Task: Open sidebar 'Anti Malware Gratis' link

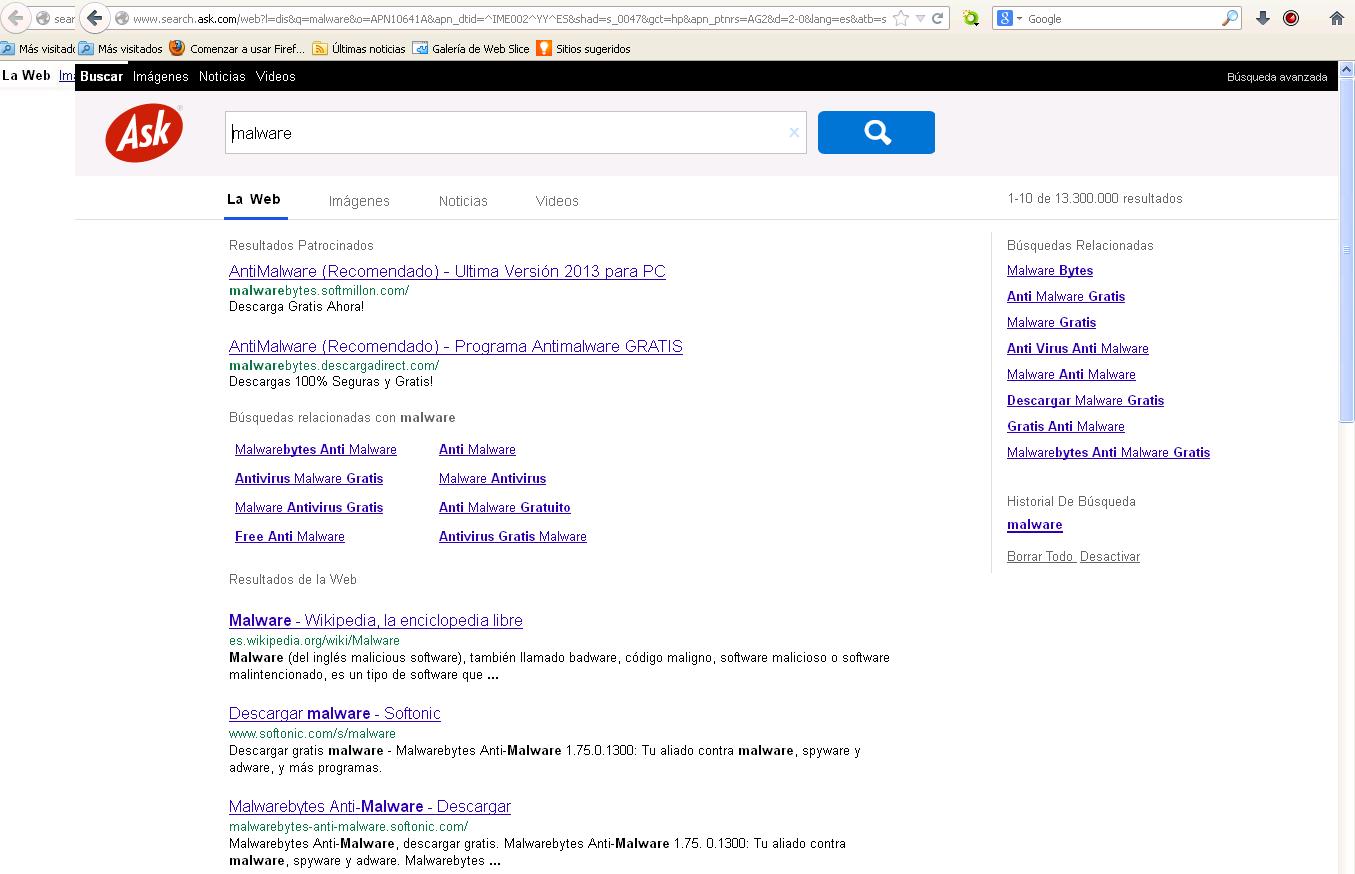Action: point(1066,297)
